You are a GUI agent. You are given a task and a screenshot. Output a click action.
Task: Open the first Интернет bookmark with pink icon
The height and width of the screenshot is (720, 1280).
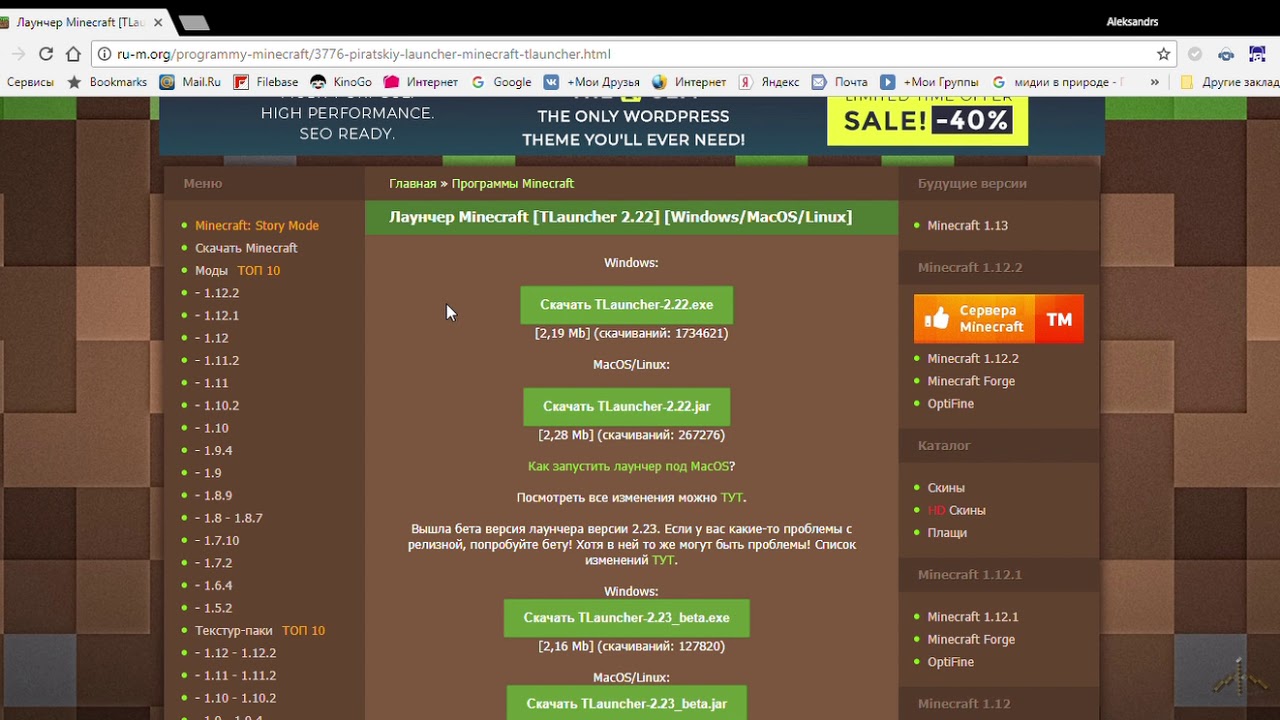[x=421, y=82]
